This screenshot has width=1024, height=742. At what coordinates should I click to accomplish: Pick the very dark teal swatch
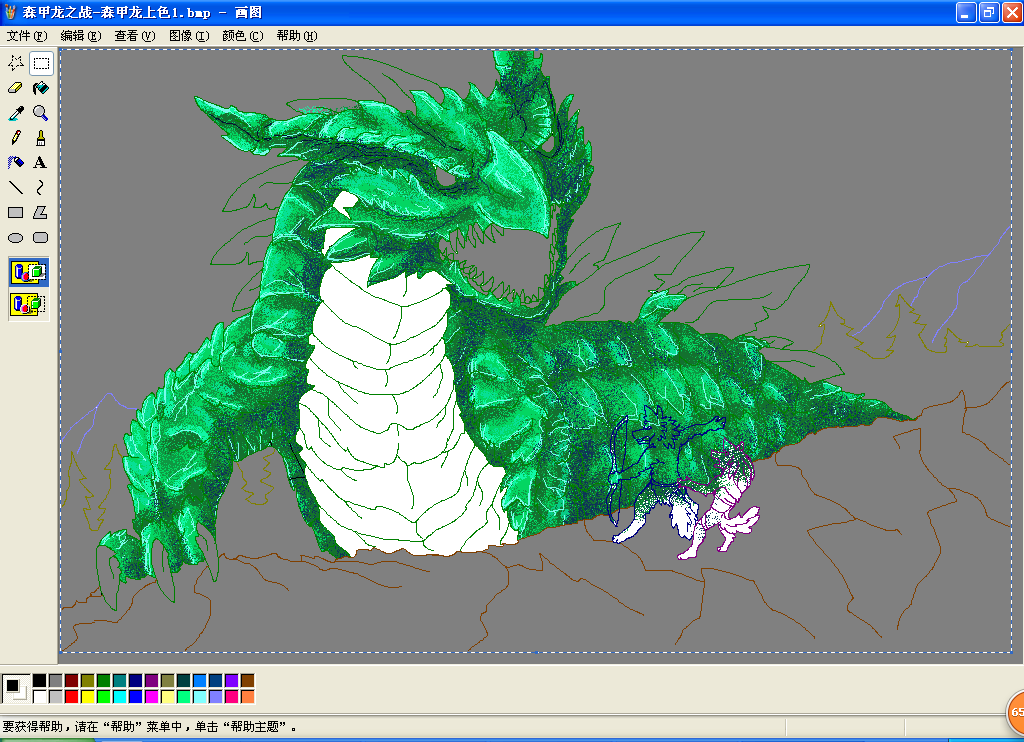point(184,681)
